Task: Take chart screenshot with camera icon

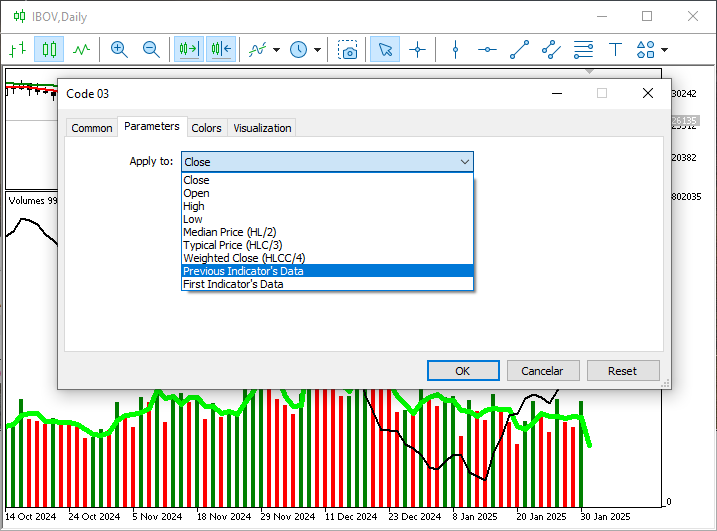Action: [x=347, y=49]
